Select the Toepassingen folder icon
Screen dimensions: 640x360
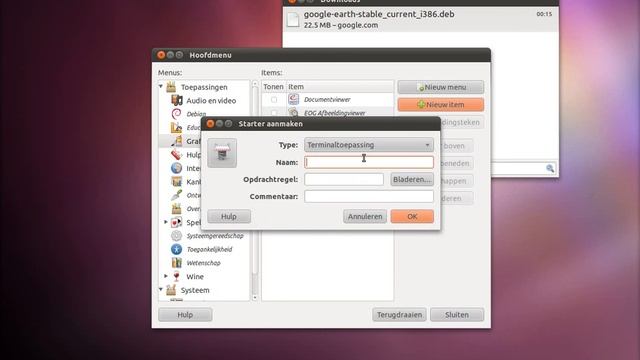[x=171, y=87]
